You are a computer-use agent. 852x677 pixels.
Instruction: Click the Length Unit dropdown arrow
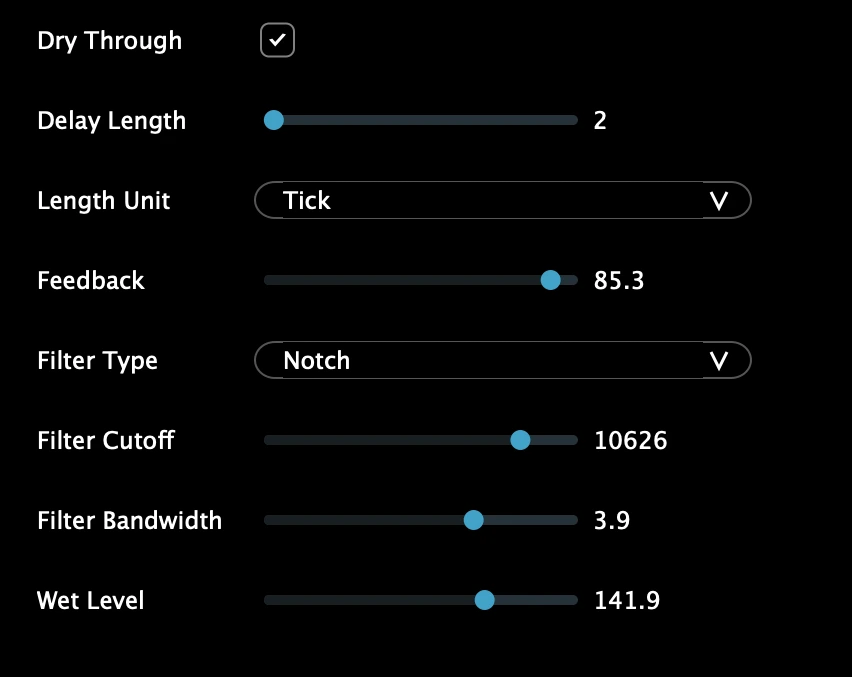click(718, 201)
